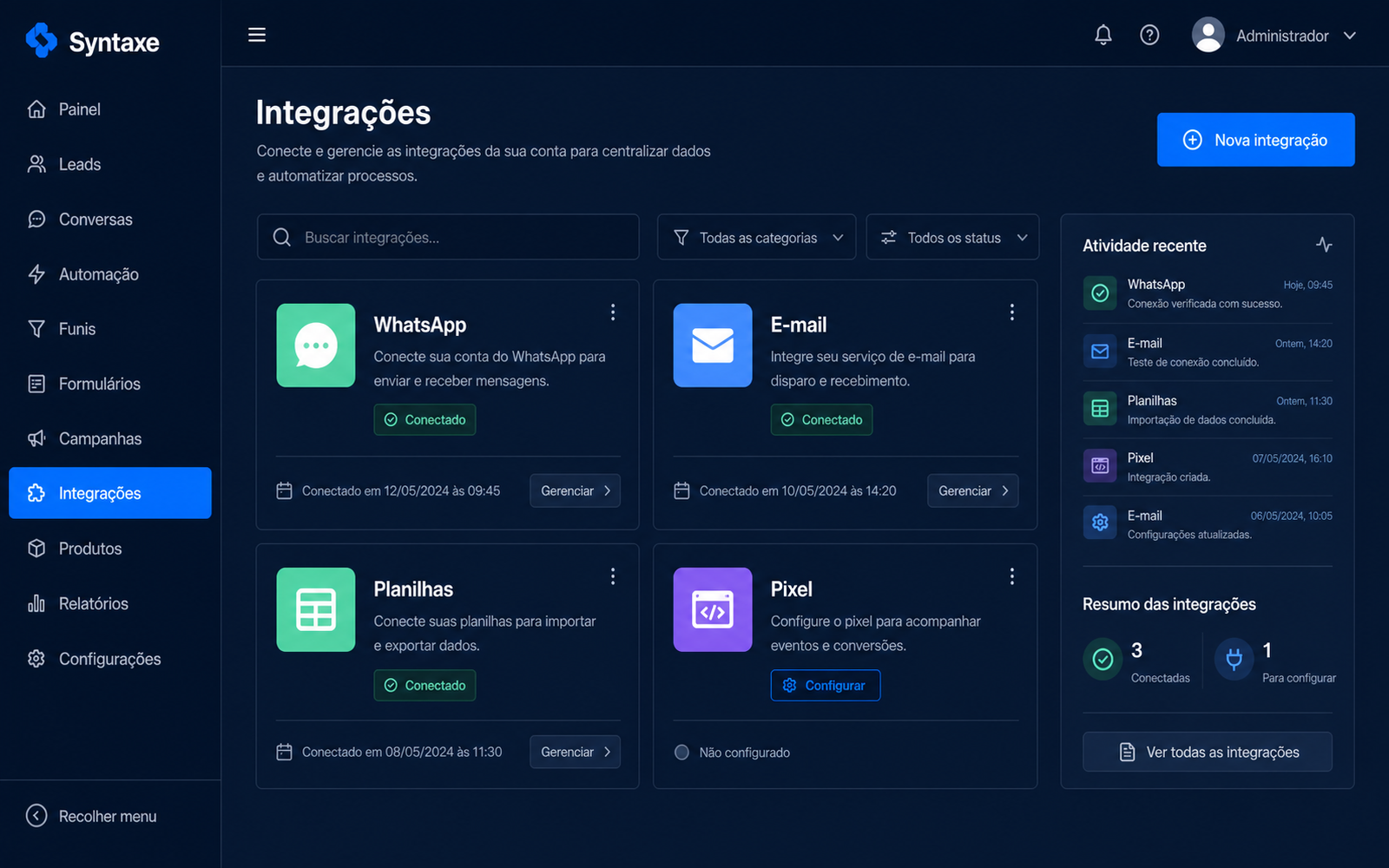Image resolution: width=1389 pixels, height=868 pixels.
Task: Open E-mail activity from Ontem 14:20
Action: (1208, 352)
